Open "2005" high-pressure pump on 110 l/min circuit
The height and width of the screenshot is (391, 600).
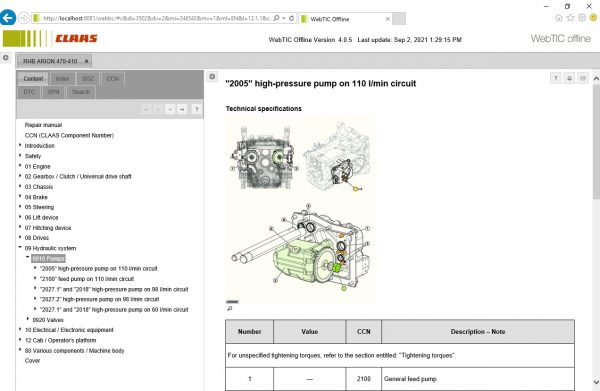pos(99,269)
